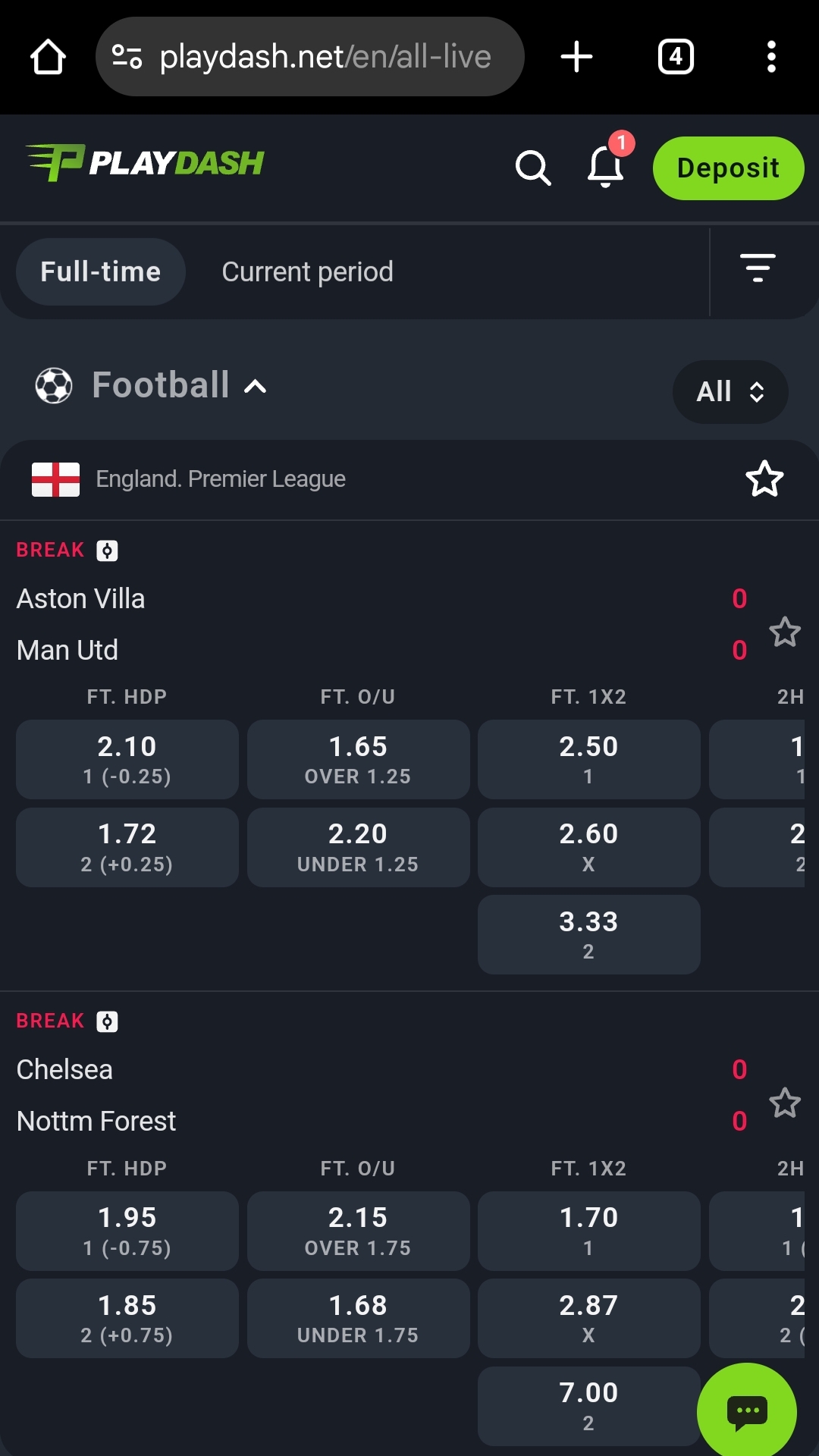Open the search magnifier icon
This screenshot has width=819, height=1456.
532,168
